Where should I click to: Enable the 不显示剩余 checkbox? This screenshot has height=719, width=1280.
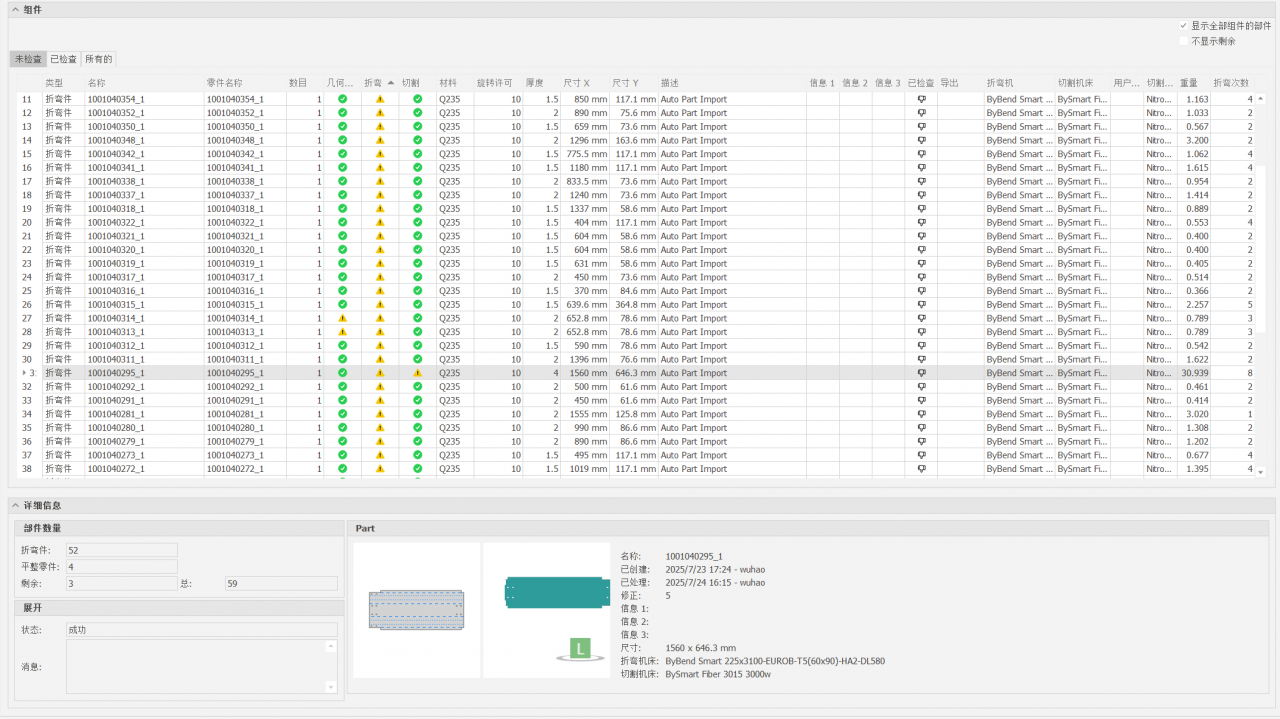point(1184,41)
